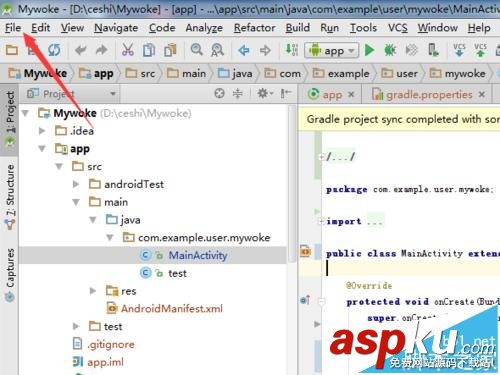Click the AVD Manager device icon

click(x=433, y=50)
